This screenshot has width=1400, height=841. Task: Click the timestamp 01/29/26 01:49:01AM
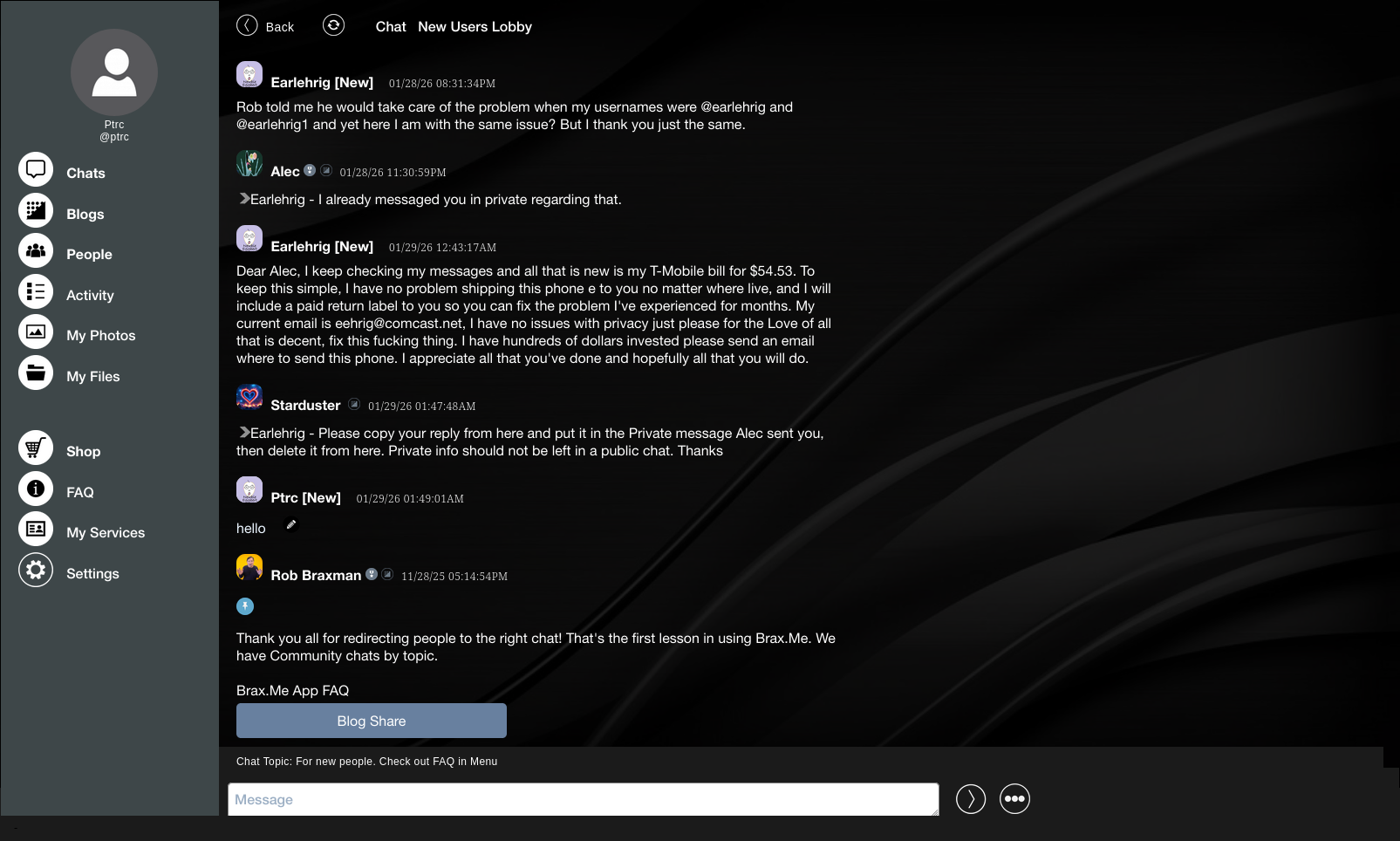click(x=410, y=498)
